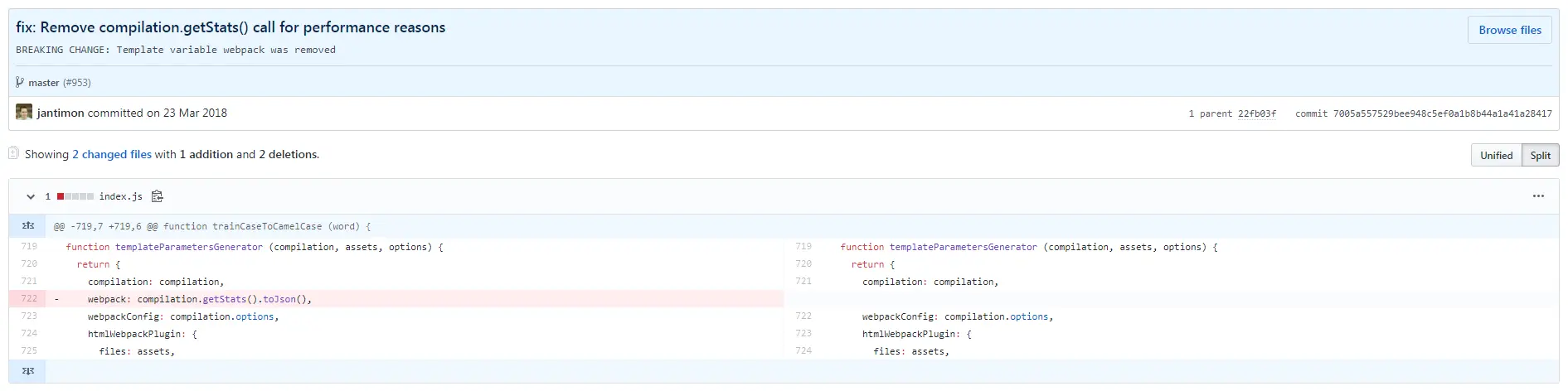This screenshot has width=1568, height=391.
Task: Click the commit title about compilation.getStats()
Action: 231,27
